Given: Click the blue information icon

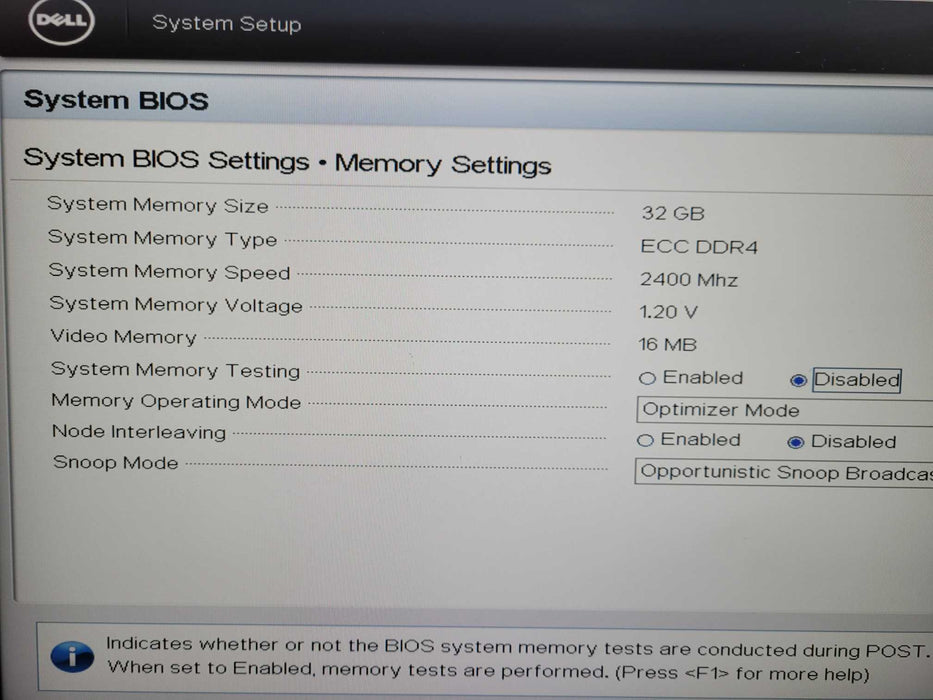Looking at the screenshot, I should tap(70, 656).
